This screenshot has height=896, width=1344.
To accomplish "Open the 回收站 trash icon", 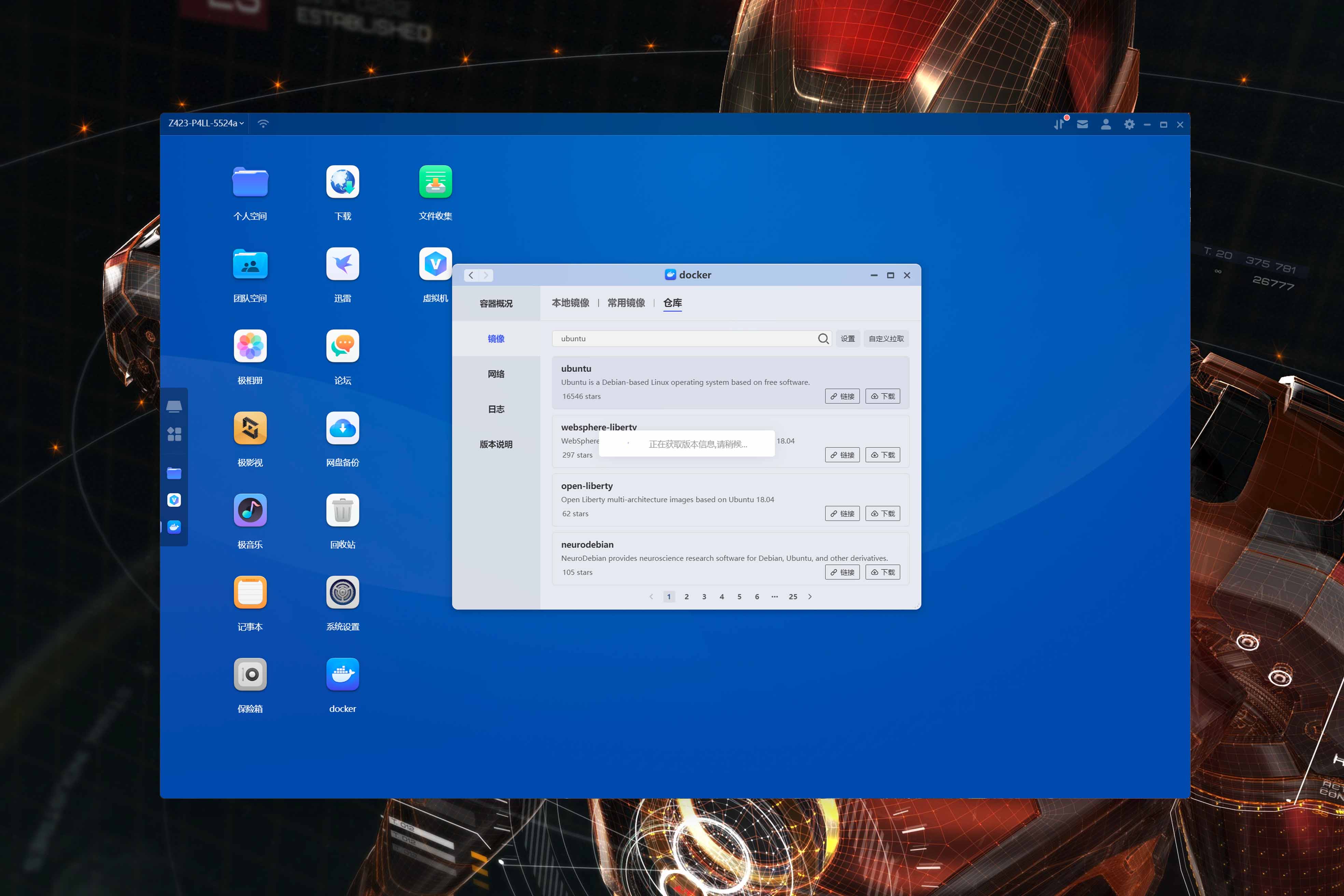I will [x=343, y=510].
